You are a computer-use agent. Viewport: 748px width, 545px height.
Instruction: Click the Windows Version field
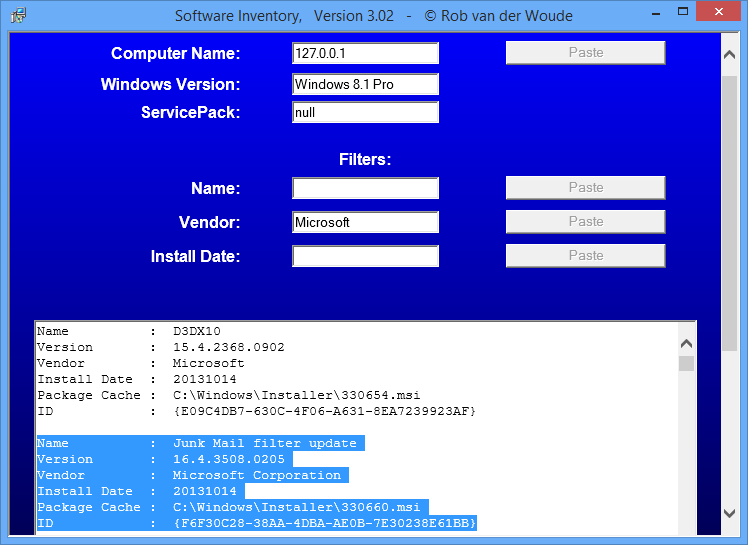pos(365,84)
